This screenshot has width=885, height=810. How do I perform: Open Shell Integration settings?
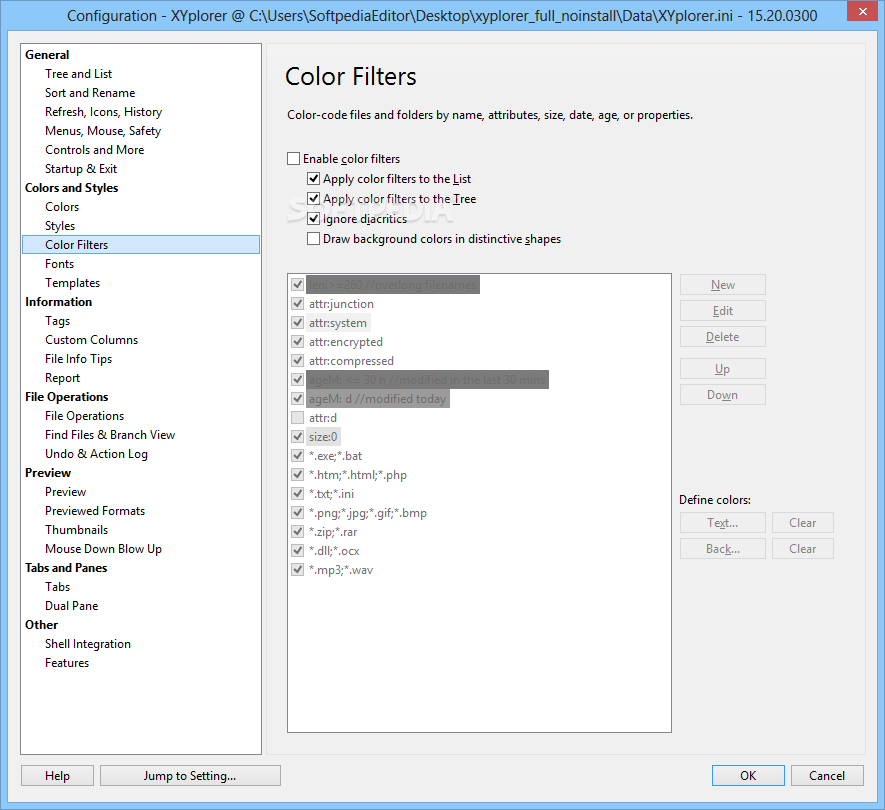tap(87, 644)
